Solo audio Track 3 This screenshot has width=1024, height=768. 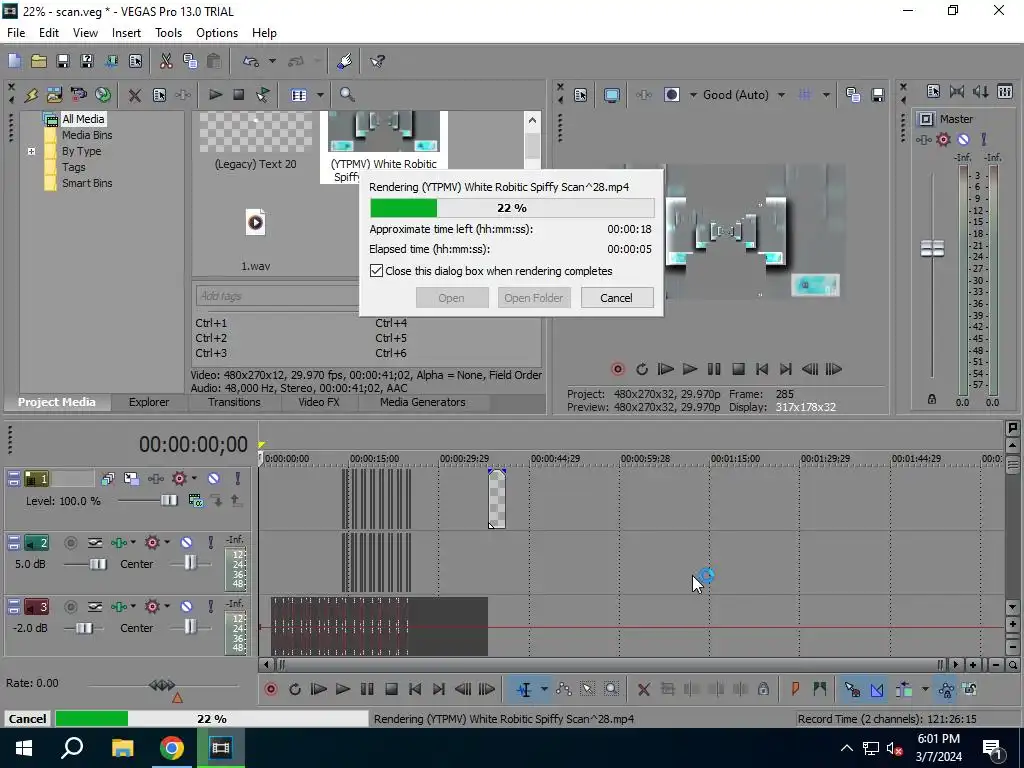pos(210,607)
